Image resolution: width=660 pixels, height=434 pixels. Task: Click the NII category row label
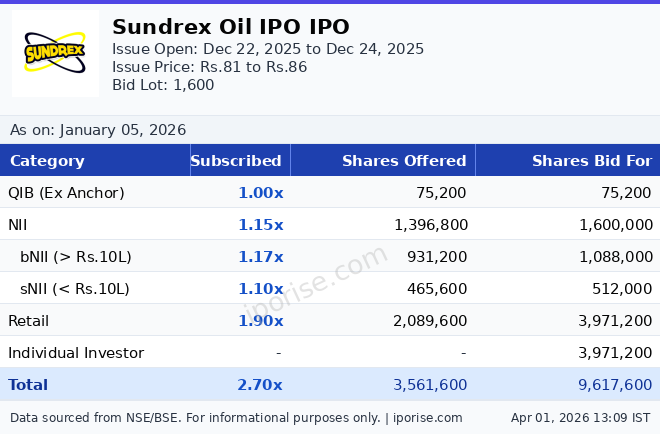[x=20, y=225]
